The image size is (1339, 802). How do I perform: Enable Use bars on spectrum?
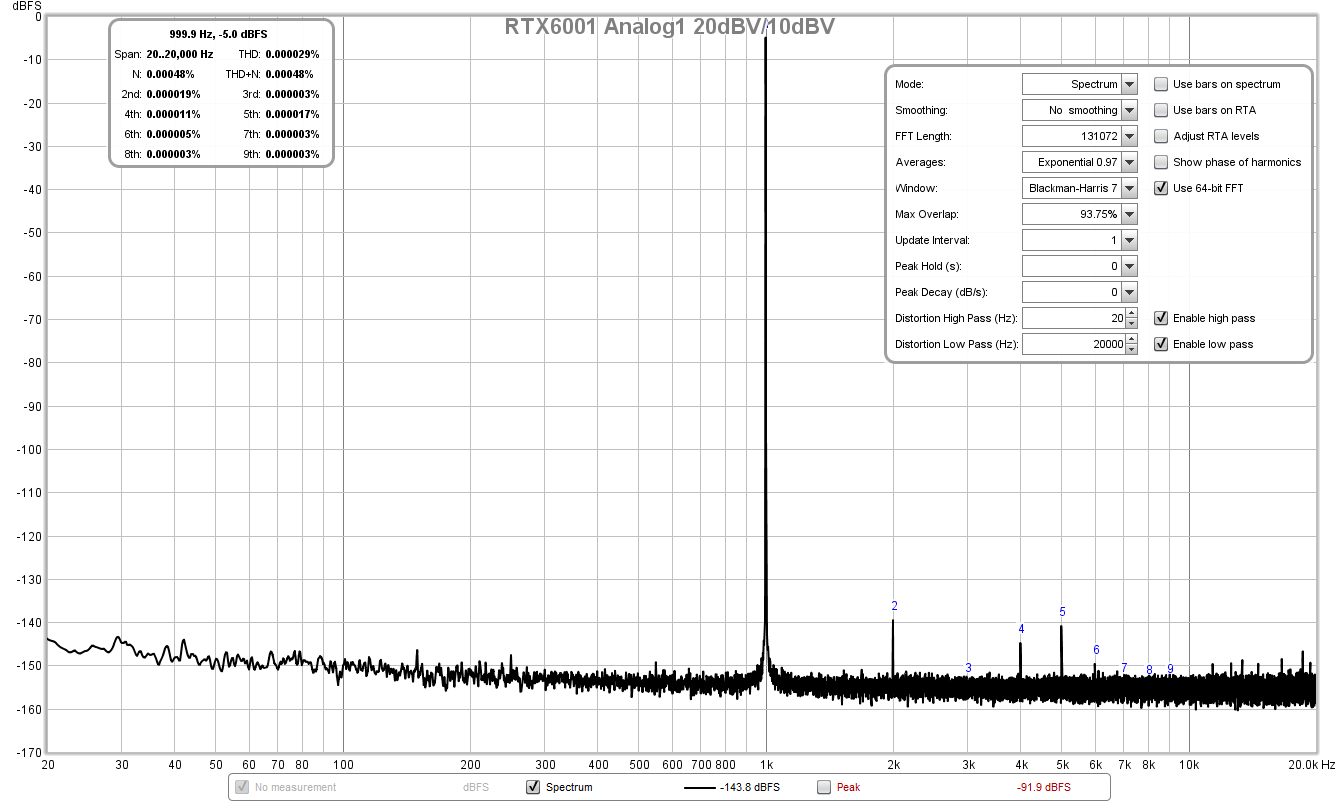(x=1161, y=84)
